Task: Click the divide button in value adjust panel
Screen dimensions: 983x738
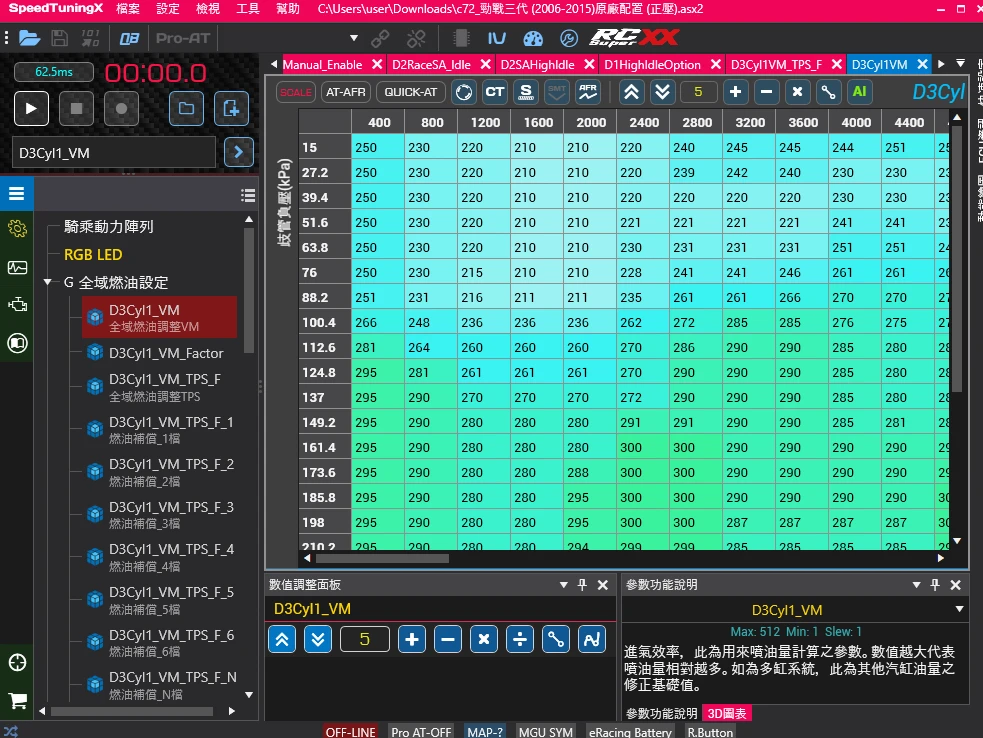Action: tap(520, 640)
